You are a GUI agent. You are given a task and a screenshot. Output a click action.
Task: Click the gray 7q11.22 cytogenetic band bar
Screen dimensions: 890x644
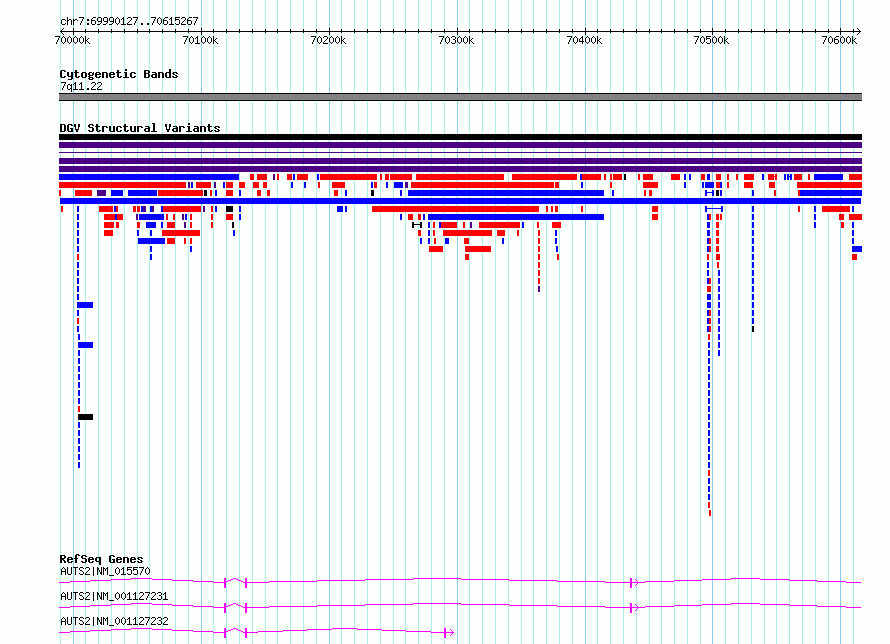460,97
